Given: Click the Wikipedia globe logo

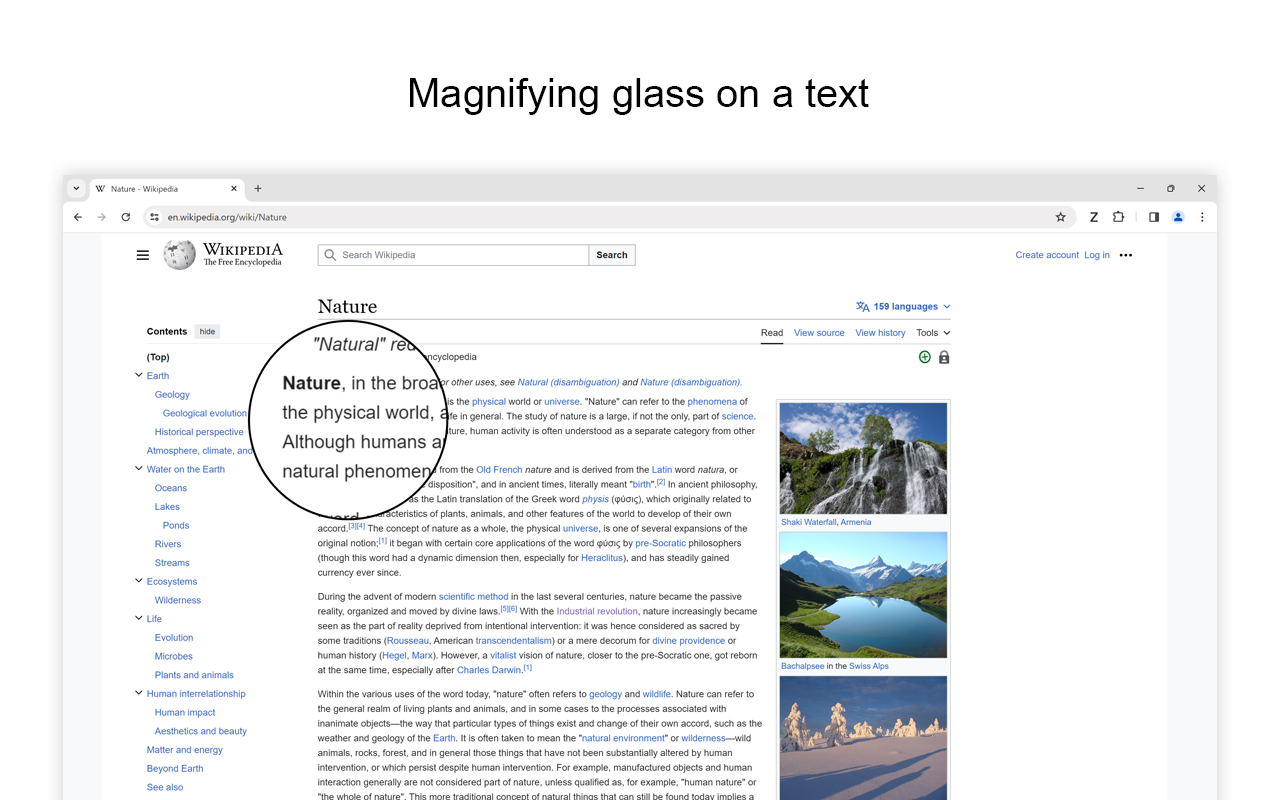Looking at the screenshot, I should click(179, 254).
